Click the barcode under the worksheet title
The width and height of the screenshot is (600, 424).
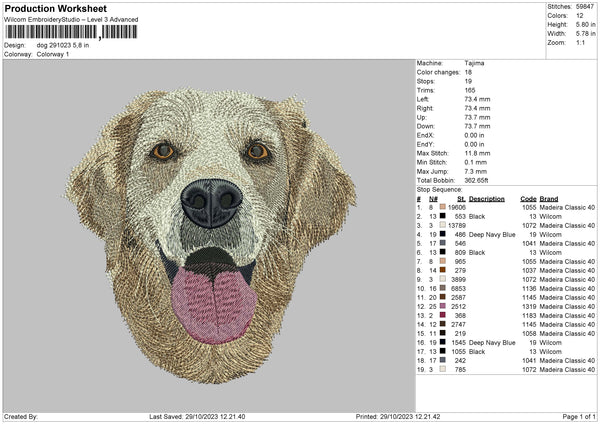point(71,33)
